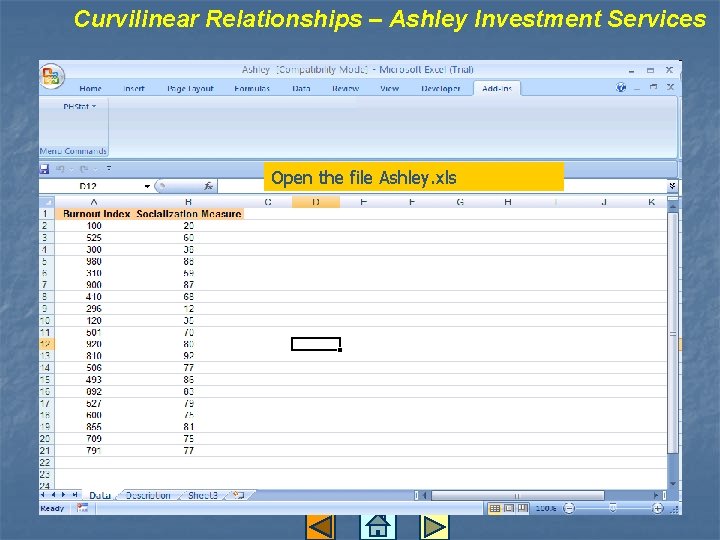Click the horizontal scrollbar thumb

[517, 495]
